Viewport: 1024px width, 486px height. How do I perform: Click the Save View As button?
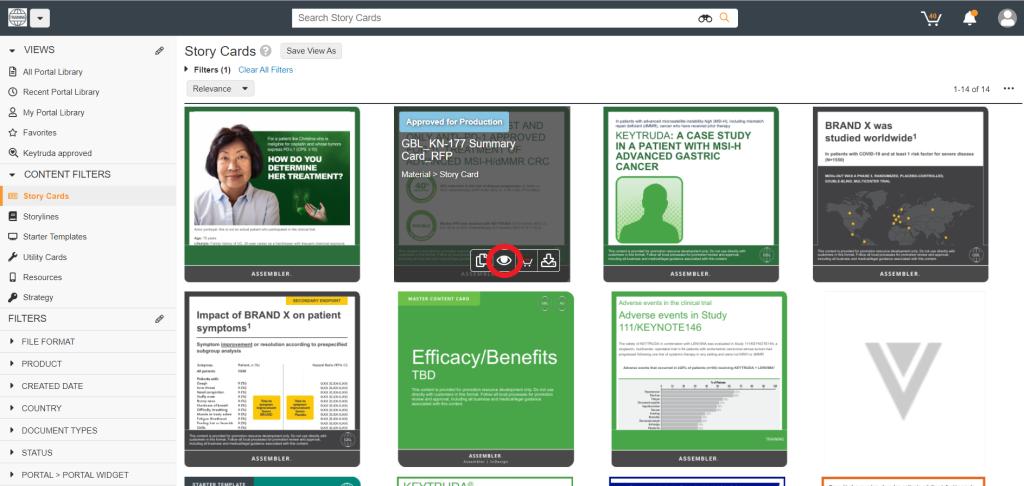(x=311, y=51)
